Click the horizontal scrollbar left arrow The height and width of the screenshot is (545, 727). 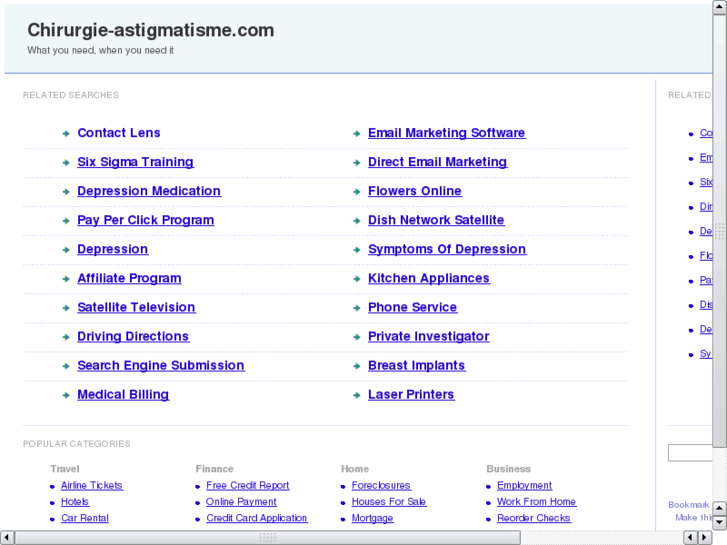6,538
